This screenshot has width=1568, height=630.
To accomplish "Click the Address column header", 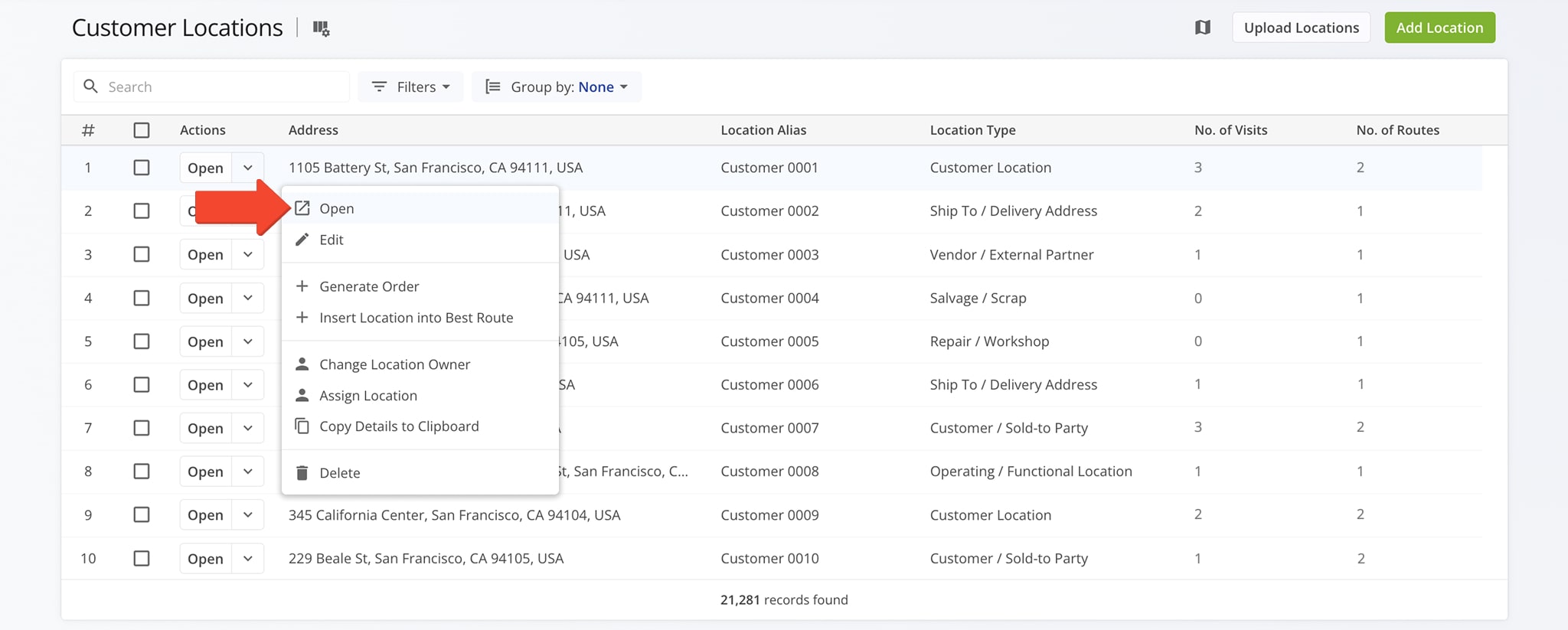I will tap(313, 130).
